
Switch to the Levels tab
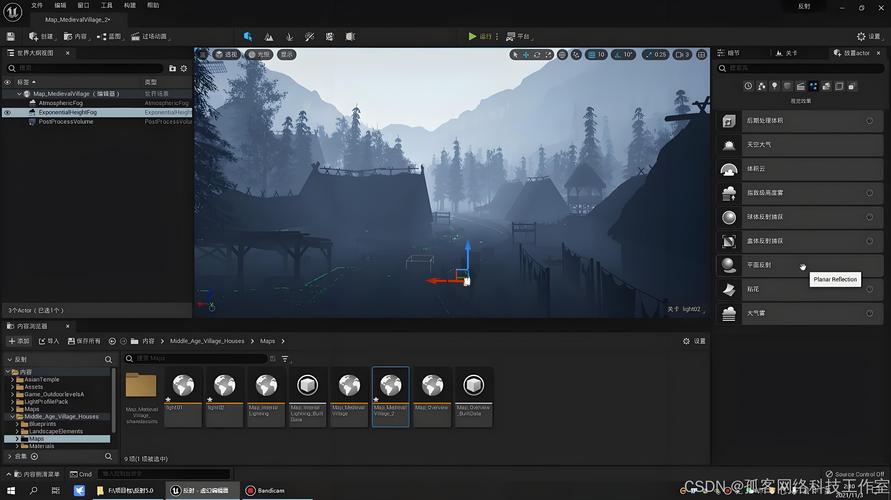[787, 53]
